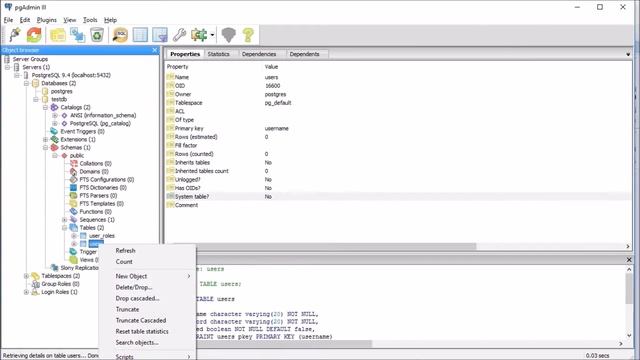Select FTS Parsers (0) in tree
Viewport: 640px width, 360px height.
tap(98, 196)
